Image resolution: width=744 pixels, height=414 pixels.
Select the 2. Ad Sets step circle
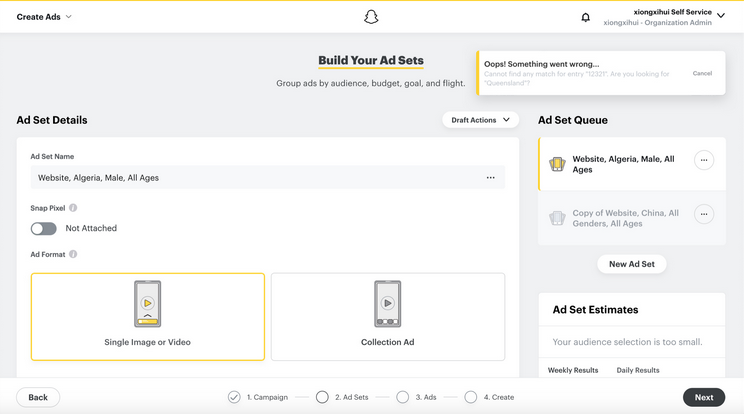pos(322,397)
